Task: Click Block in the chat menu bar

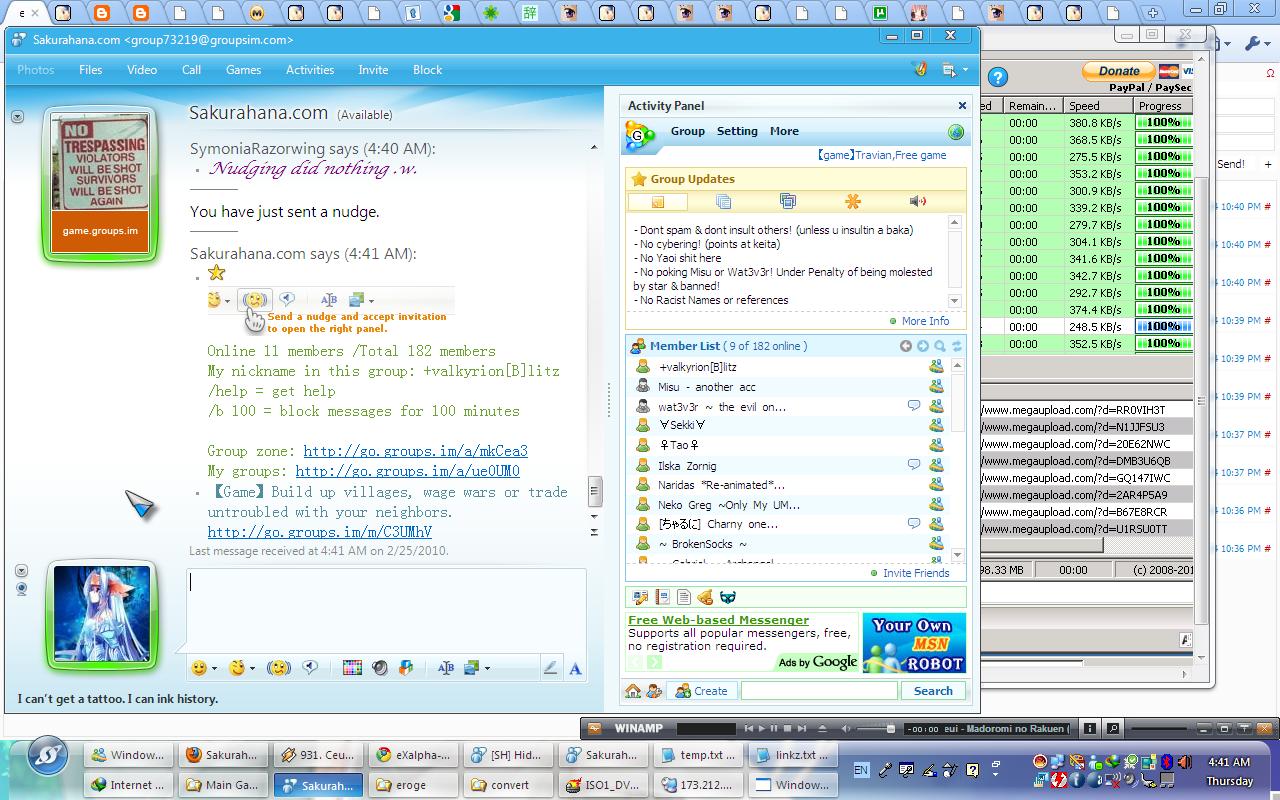Action: (427, 70)
